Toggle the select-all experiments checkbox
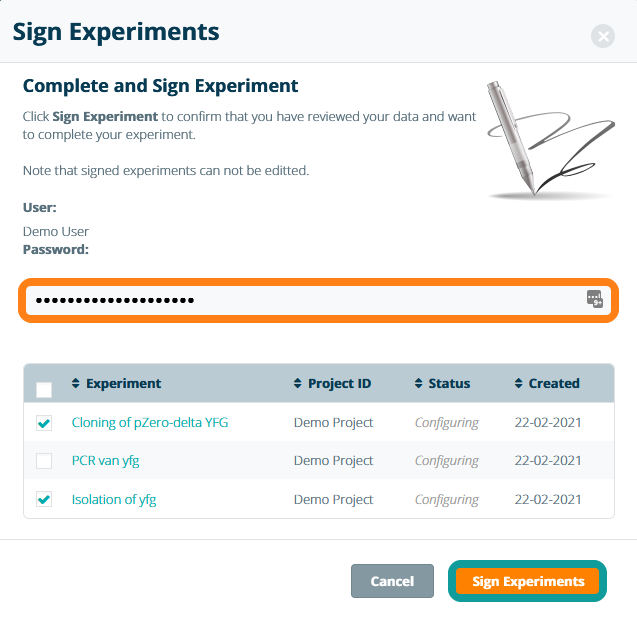 point(44,390)
